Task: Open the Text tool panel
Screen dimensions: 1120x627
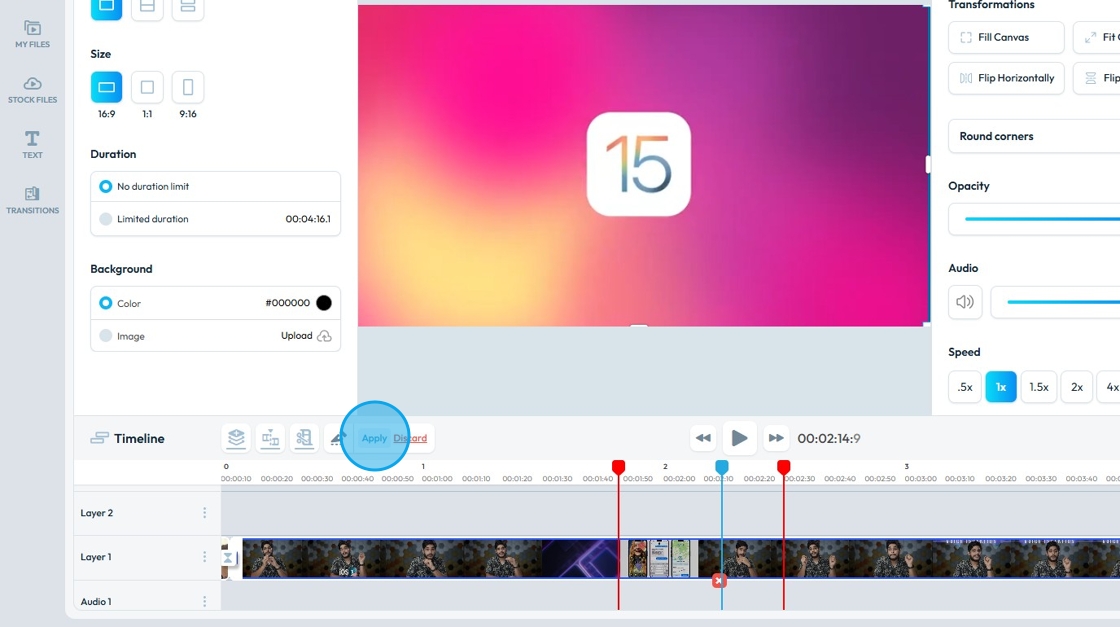Action: pos(32,144)
